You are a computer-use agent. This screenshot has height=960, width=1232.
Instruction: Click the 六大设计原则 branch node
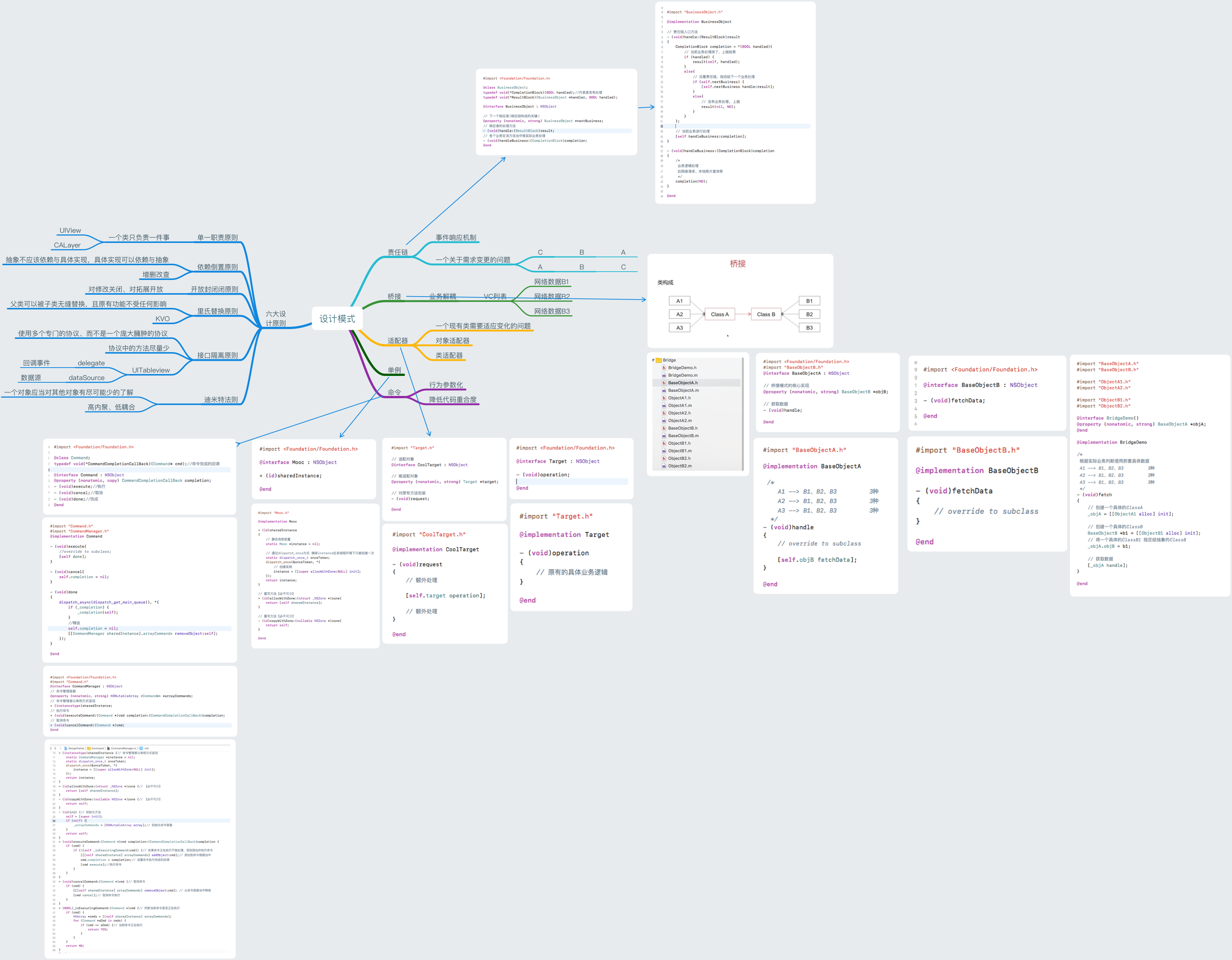click(276, 318)
